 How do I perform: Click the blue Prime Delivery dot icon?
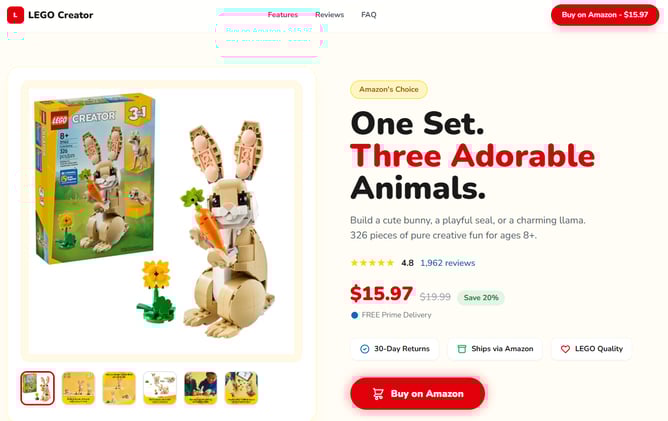click(354, 315)
